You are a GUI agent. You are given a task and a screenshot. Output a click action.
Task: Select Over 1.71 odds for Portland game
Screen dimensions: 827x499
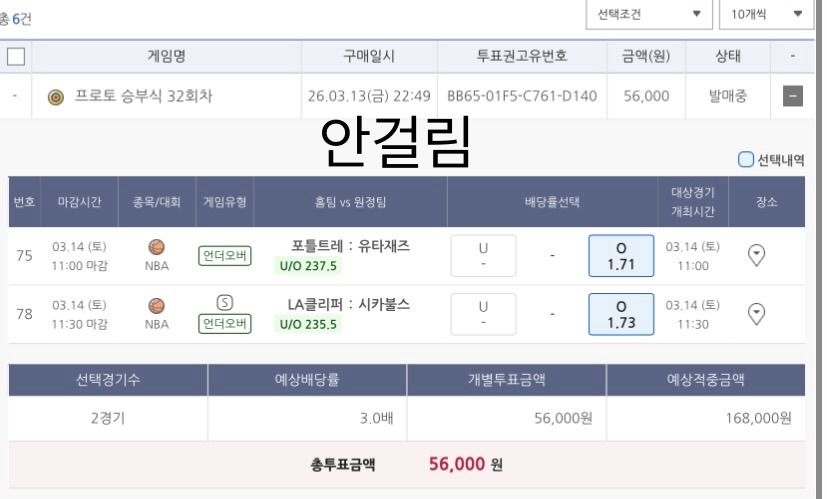click(x=621, y=256)
